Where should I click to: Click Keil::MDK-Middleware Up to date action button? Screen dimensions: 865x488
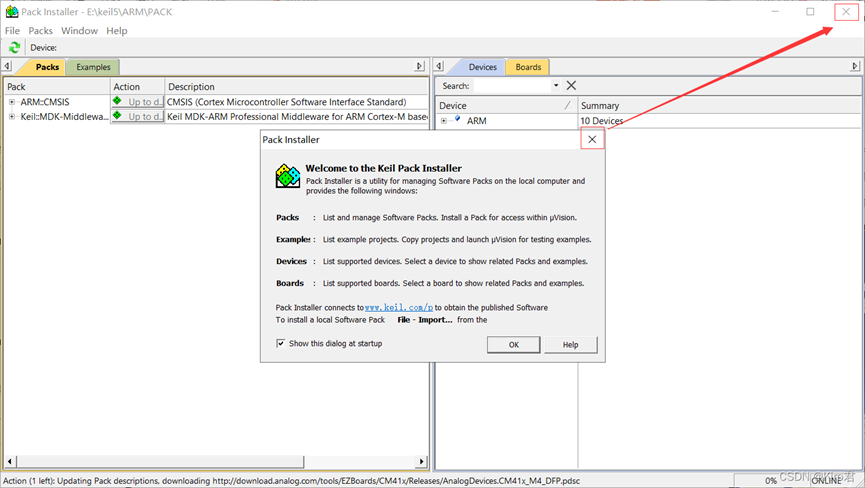pyautogui.click(x=138, y=117)
